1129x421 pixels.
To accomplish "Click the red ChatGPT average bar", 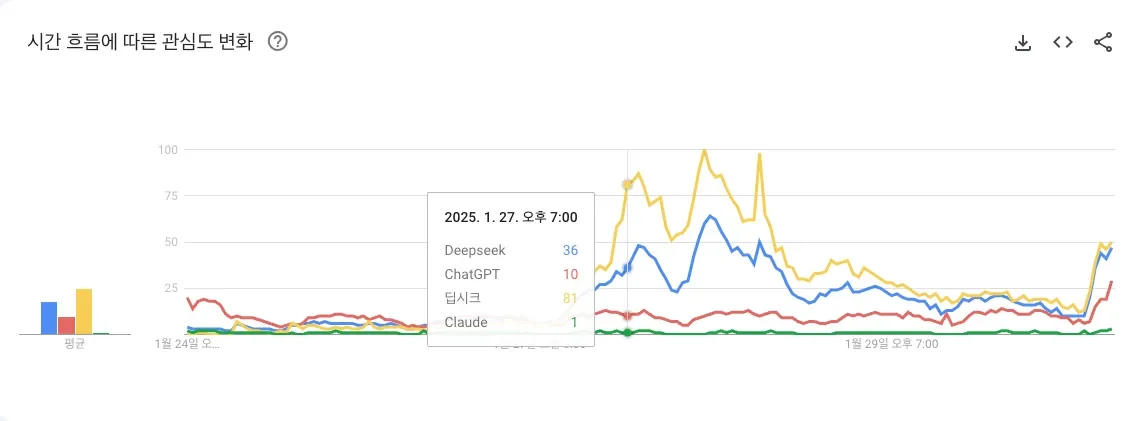I will [66, 325].
